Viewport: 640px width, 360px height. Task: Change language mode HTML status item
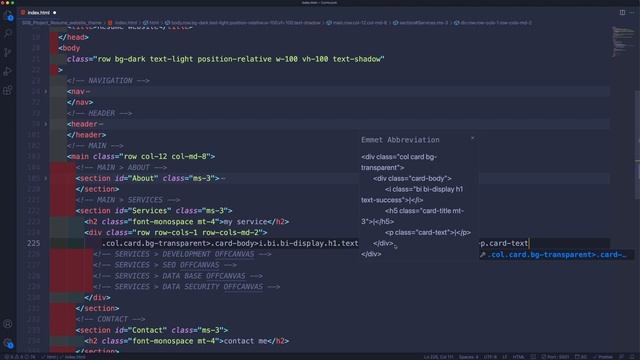click(519, 357)
